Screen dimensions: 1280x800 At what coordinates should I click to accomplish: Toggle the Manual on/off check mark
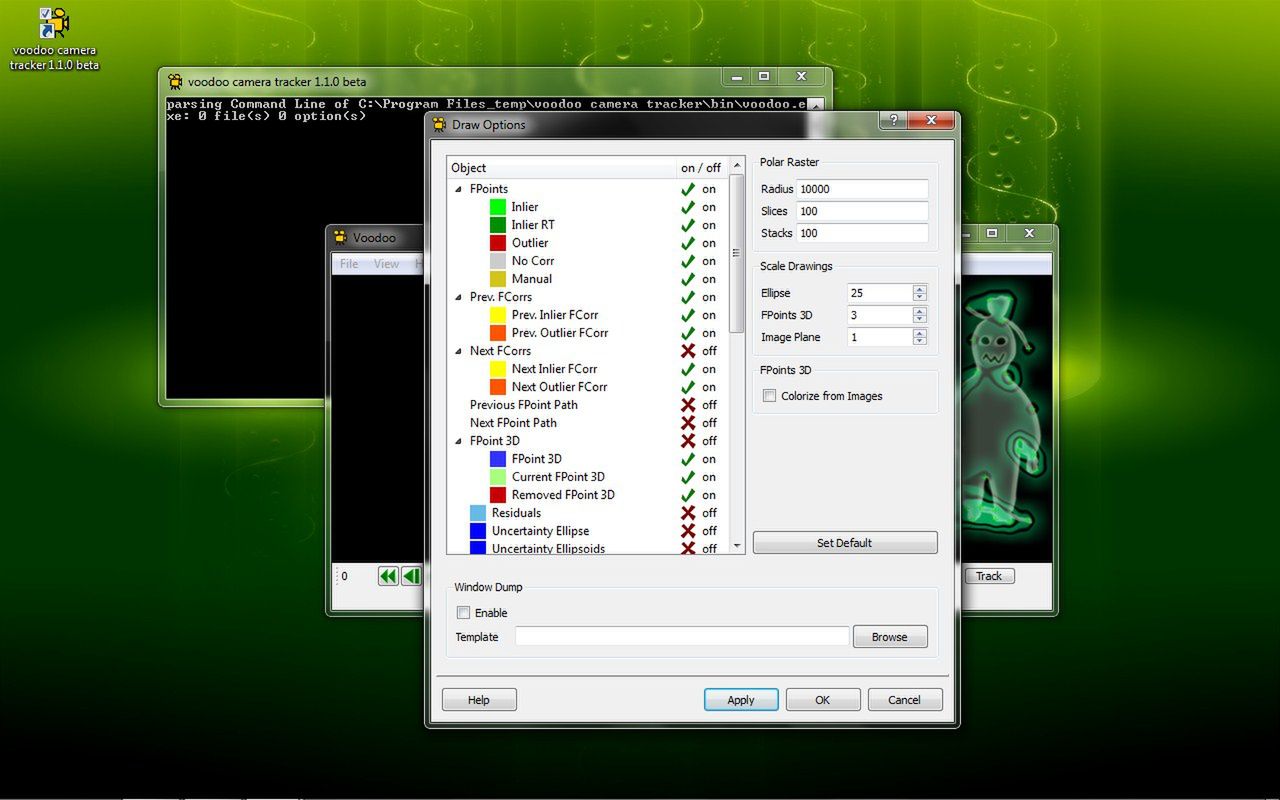(x=688, y=279)
